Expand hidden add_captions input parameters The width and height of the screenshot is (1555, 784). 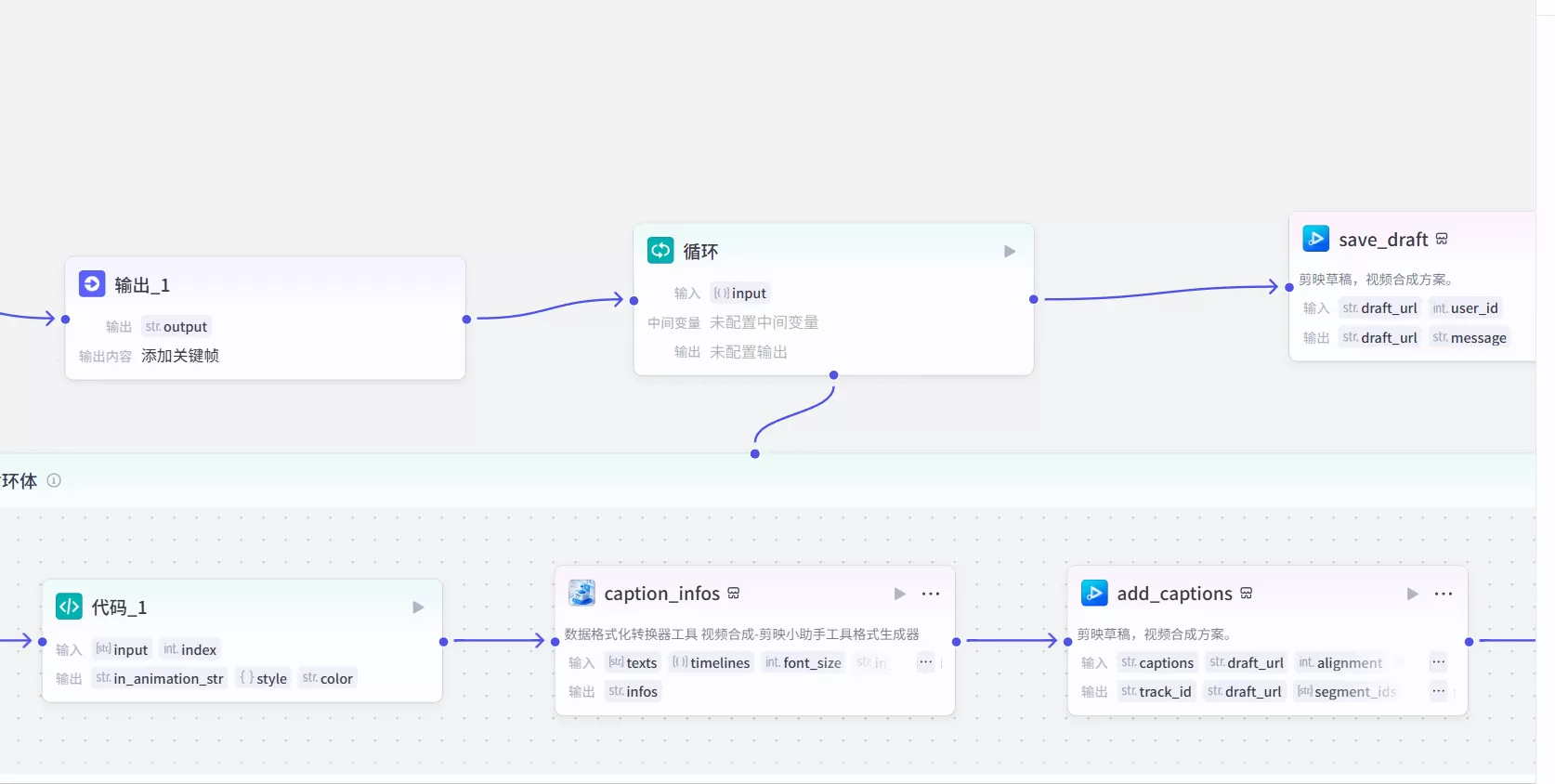[1438, 662]
